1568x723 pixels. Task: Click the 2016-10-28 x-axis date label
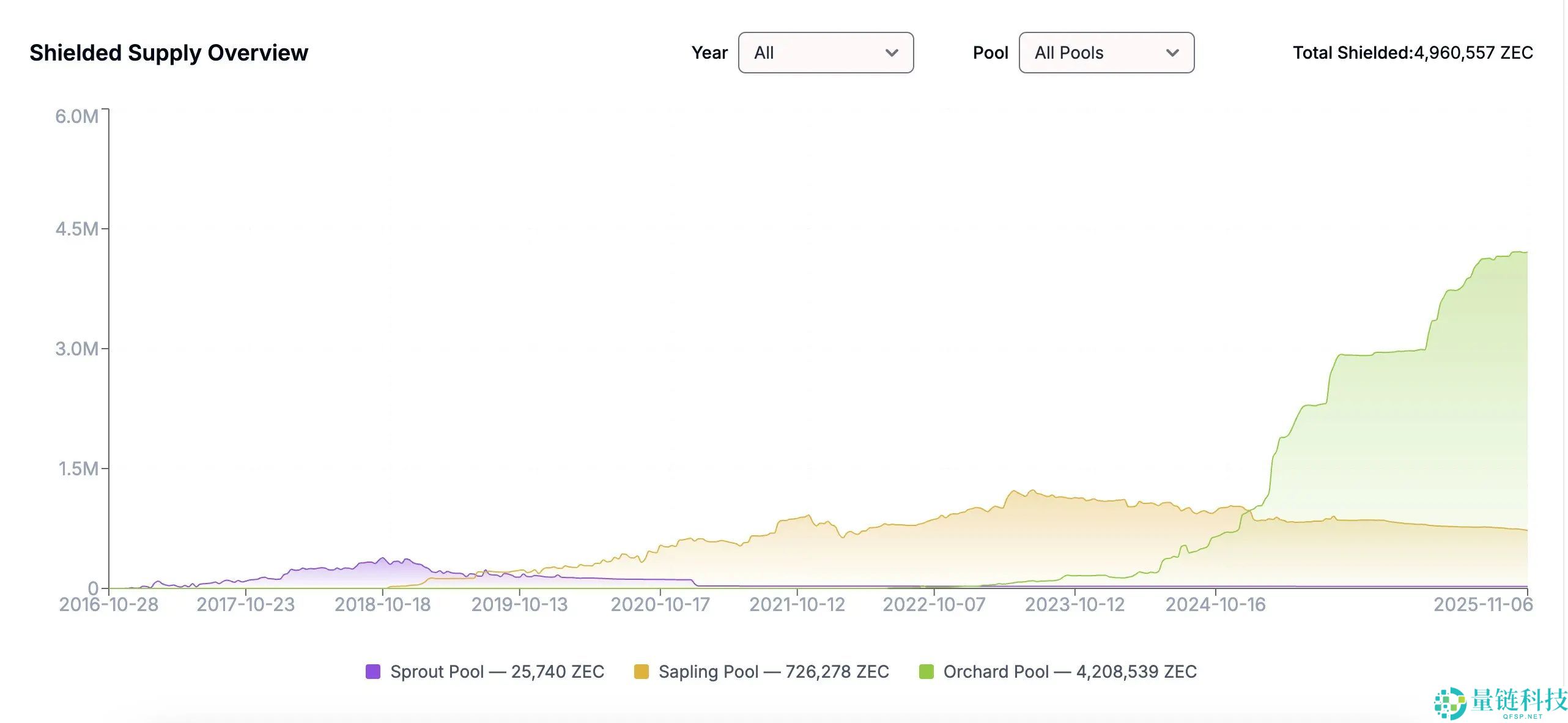(x=108, y=604)
